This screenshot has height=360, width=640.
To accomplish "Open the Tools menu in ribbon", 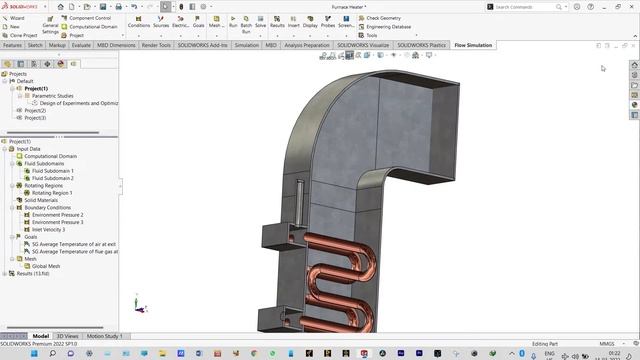I will pyautogui.click(x=368, y=35).
